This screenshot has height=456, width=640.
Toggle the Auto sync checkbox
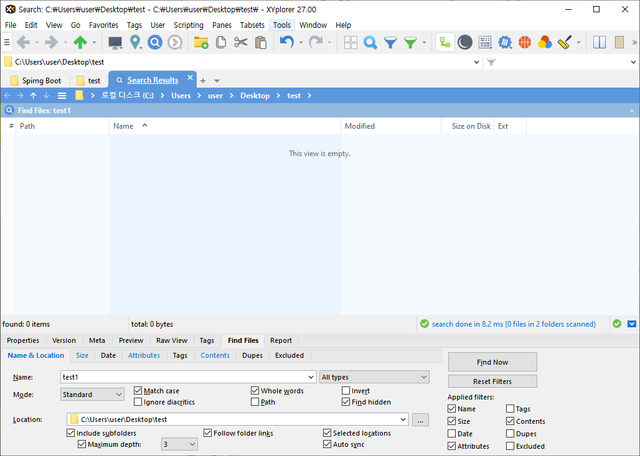click(x=327, y=444)
